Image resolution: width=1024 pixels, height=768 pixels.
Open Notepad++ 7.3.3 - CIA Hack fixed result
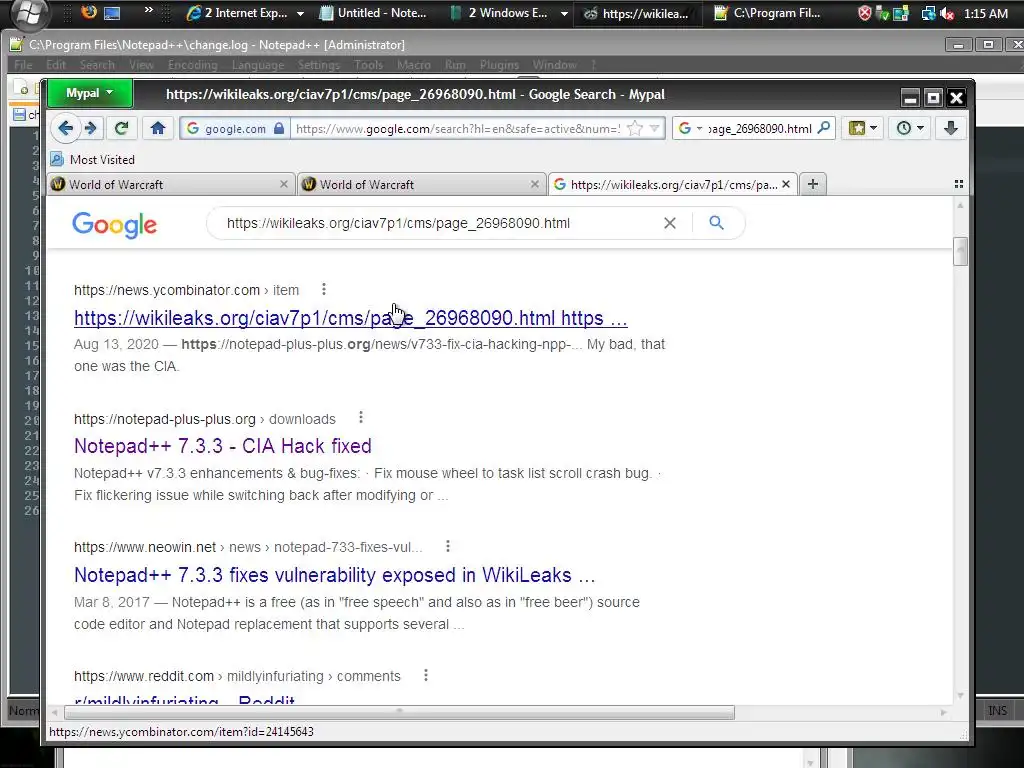pos(223,446)
